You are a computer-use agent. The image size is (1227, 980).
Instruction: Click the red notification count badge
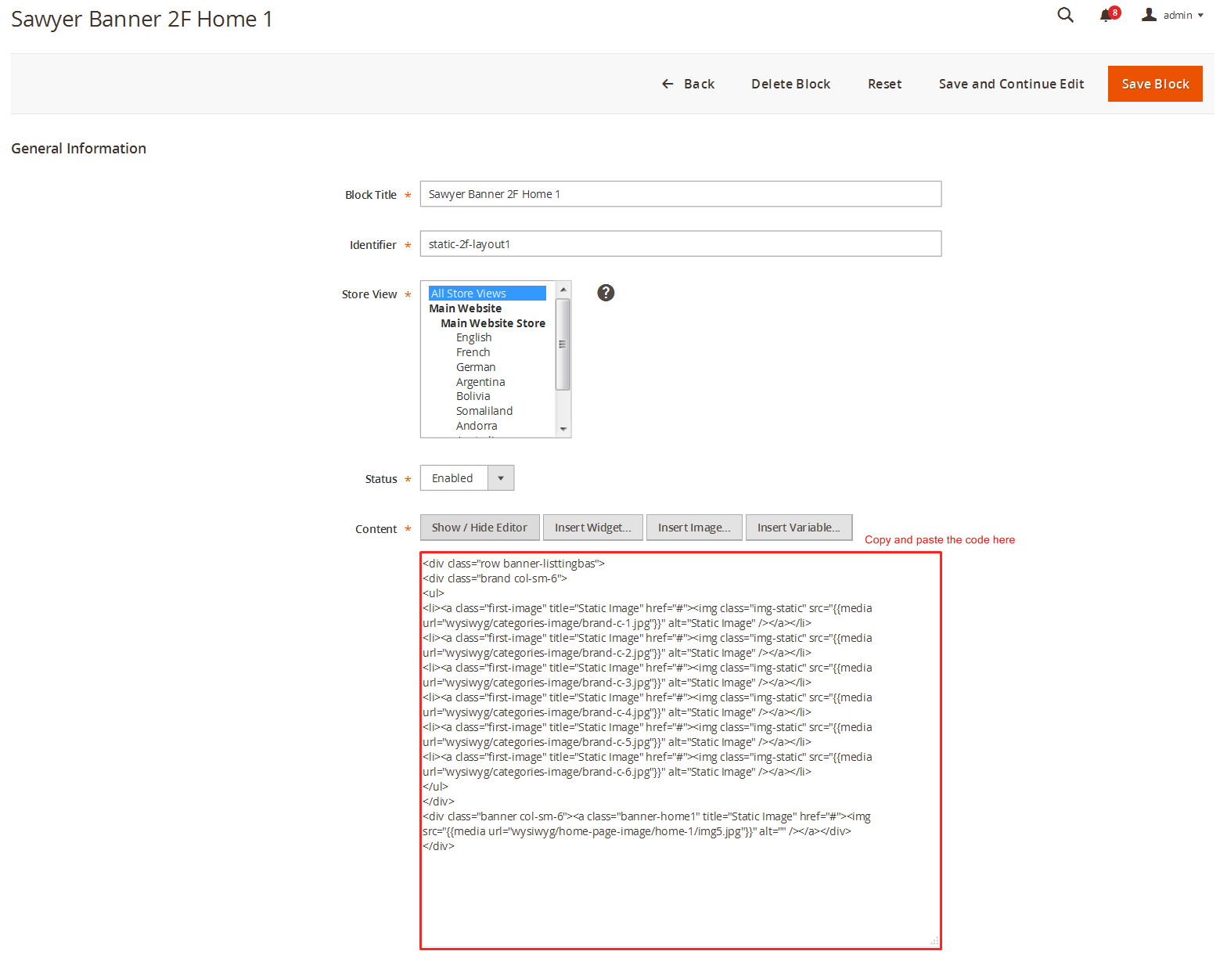click(1114, 13)
